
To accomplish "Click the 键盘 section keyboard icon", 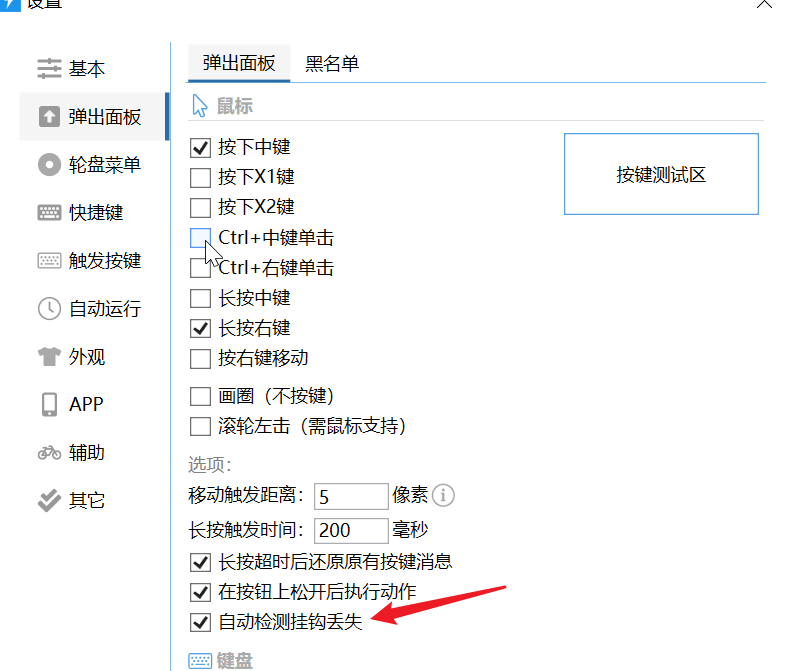I will coord(200,660).
